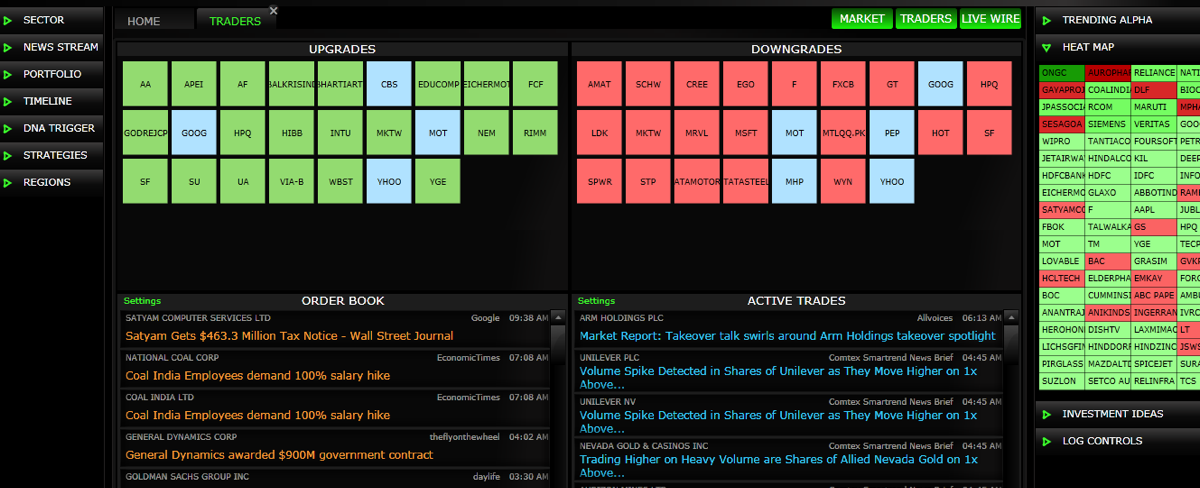Open the Arm Holdings takeover Market Report headline
This screenshot has height=488, width=1200.
click(x=788, y=336)
